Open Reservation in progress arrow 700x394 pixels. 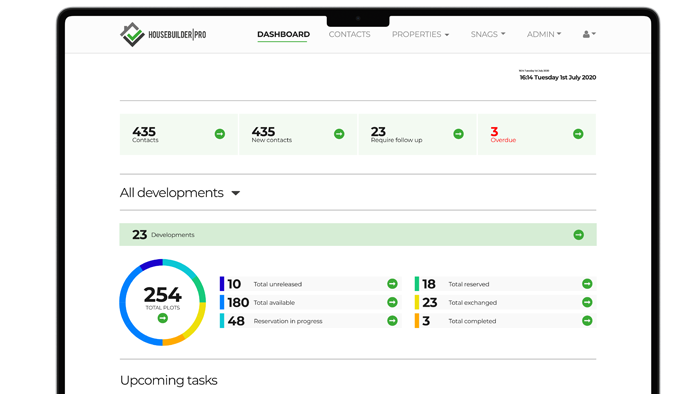click(392, 321)
